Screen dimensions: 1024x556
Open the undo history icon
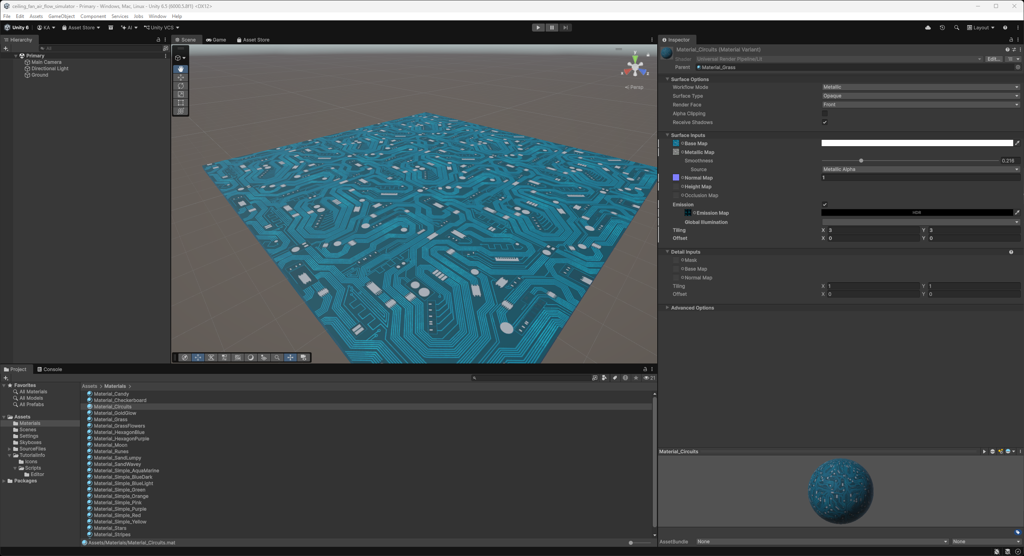942,27
